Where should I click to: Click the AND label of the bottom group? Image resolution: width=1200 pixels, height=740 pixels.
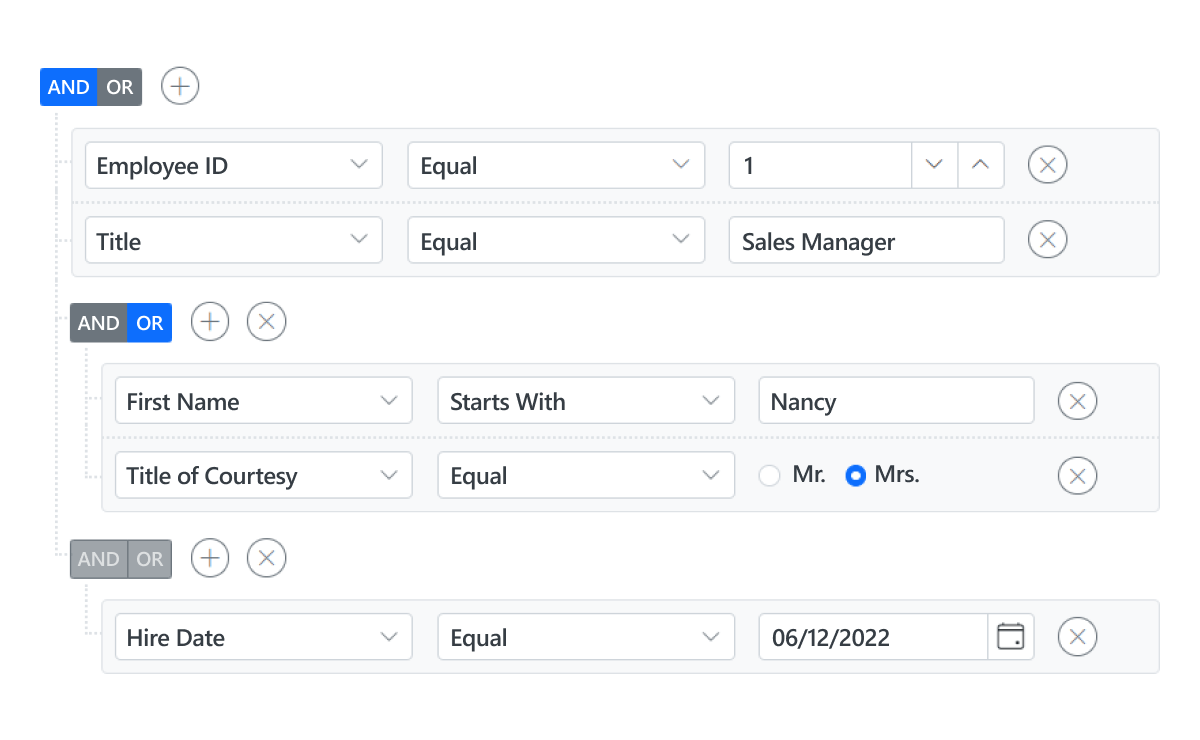point(97,558)
